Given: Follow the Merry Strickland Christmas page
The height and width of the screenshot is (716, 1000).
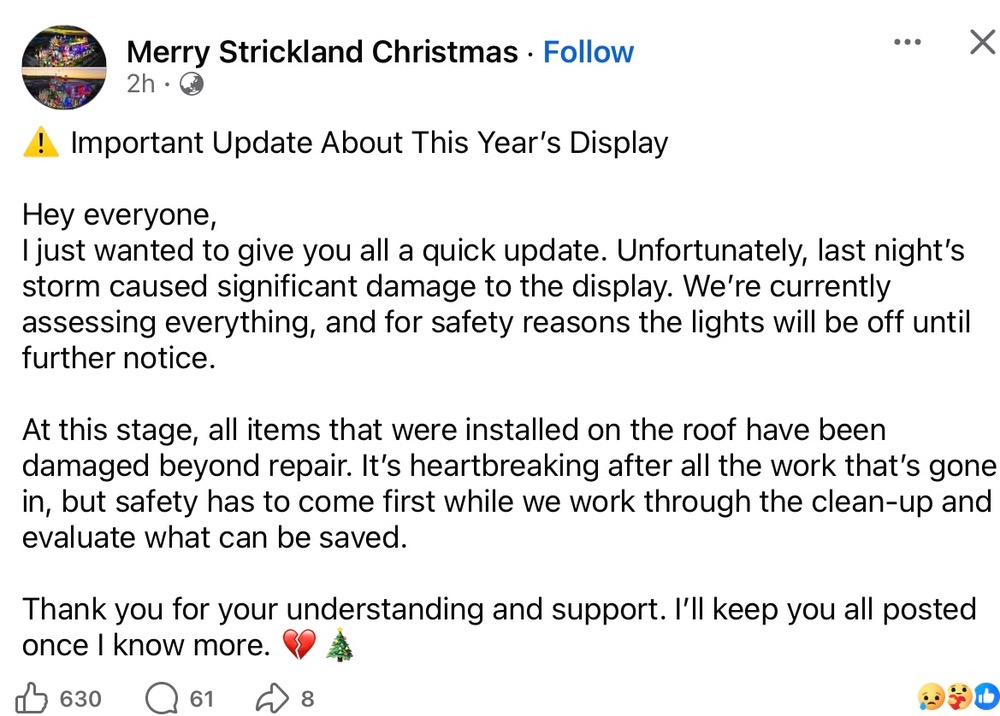Looking at the screenshot, I should [588, 52].
